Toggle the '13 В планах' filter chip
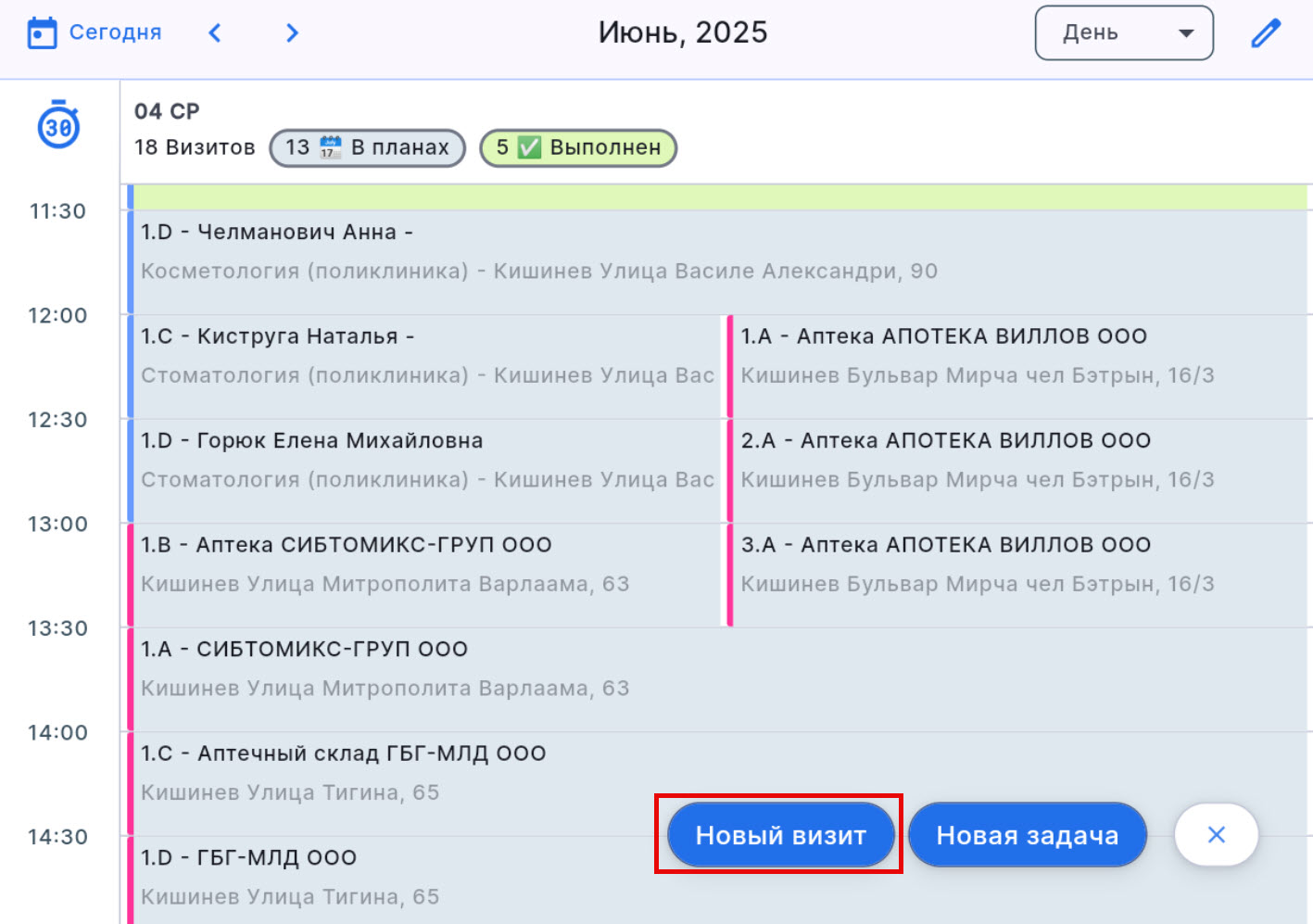Image resolution: width=1313 pixels, height=924 pixels. (x=367, y=147)
